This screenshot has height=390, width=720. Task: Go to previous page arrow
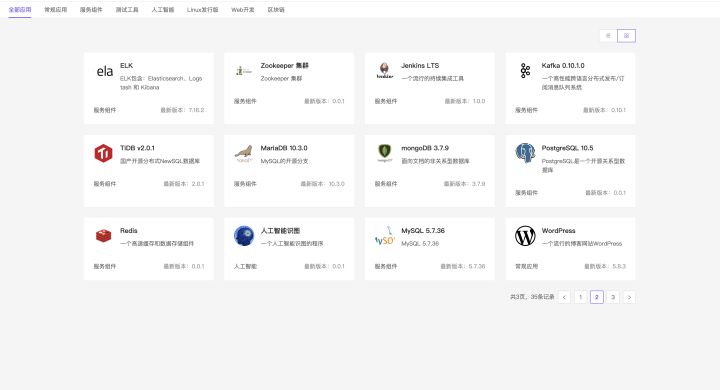point(564,297)
